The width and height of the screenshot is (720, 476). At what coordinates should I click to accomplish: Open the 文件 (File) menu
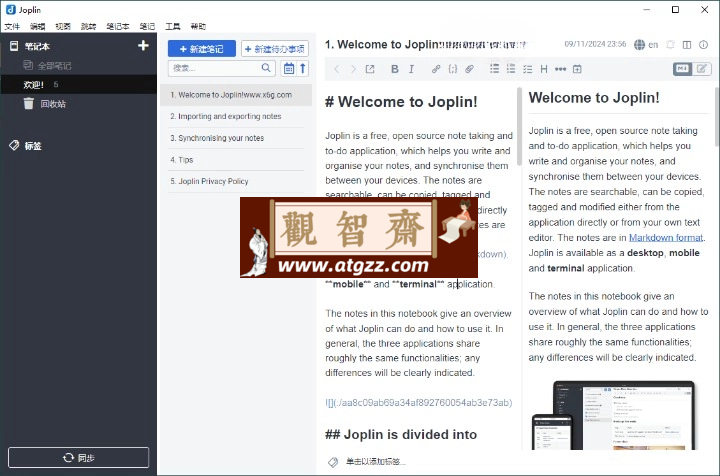[x=12, y=27]
